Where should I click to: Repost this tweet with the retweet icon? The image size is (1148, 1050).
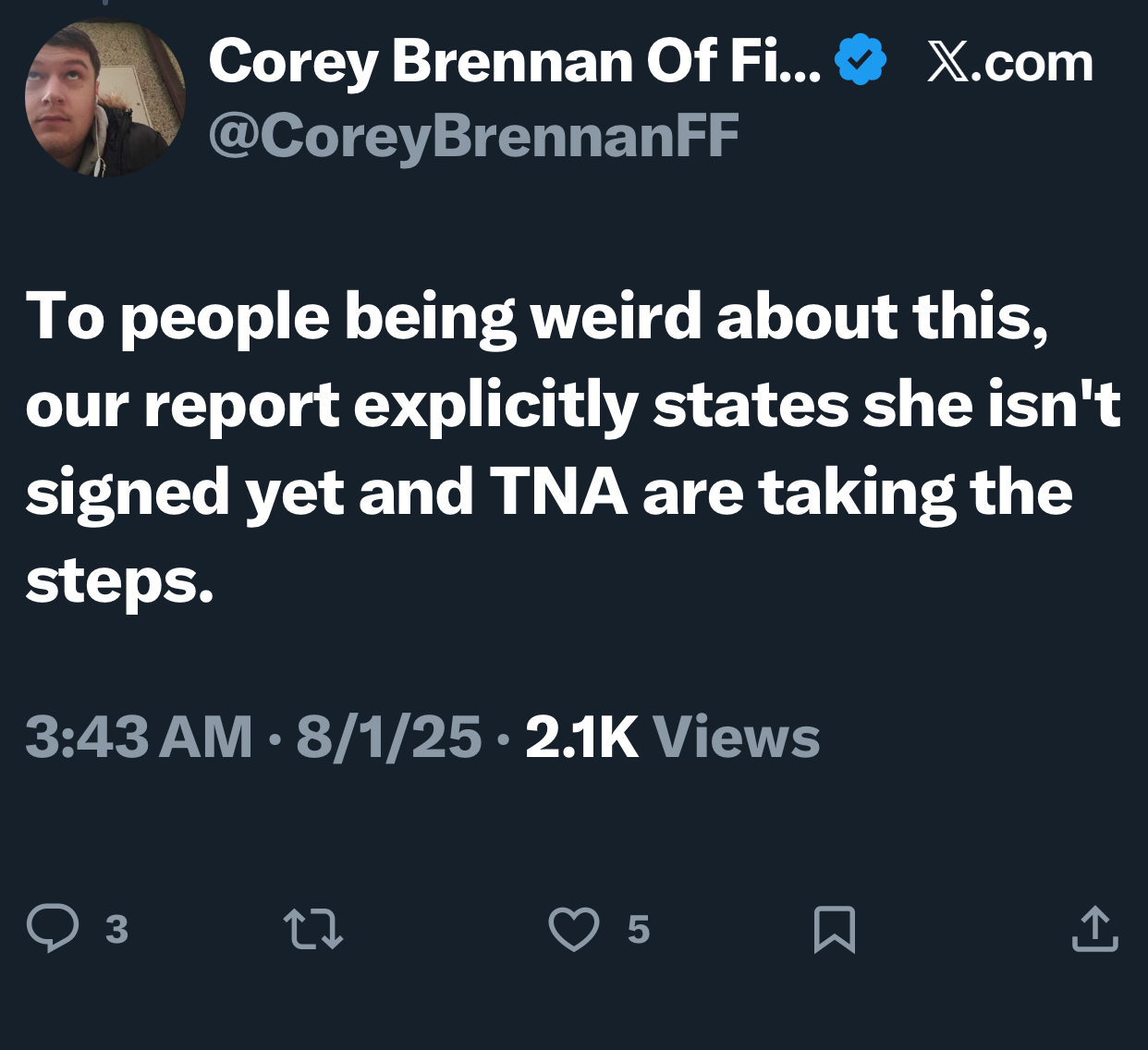tap(313, 929)
